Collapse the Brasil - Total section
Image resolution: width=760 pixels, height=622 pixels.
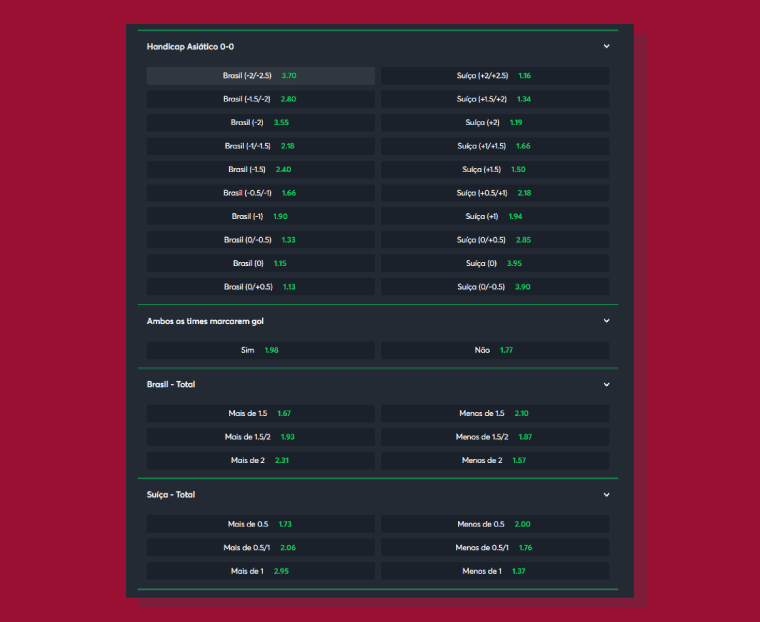tap(606, 384)
